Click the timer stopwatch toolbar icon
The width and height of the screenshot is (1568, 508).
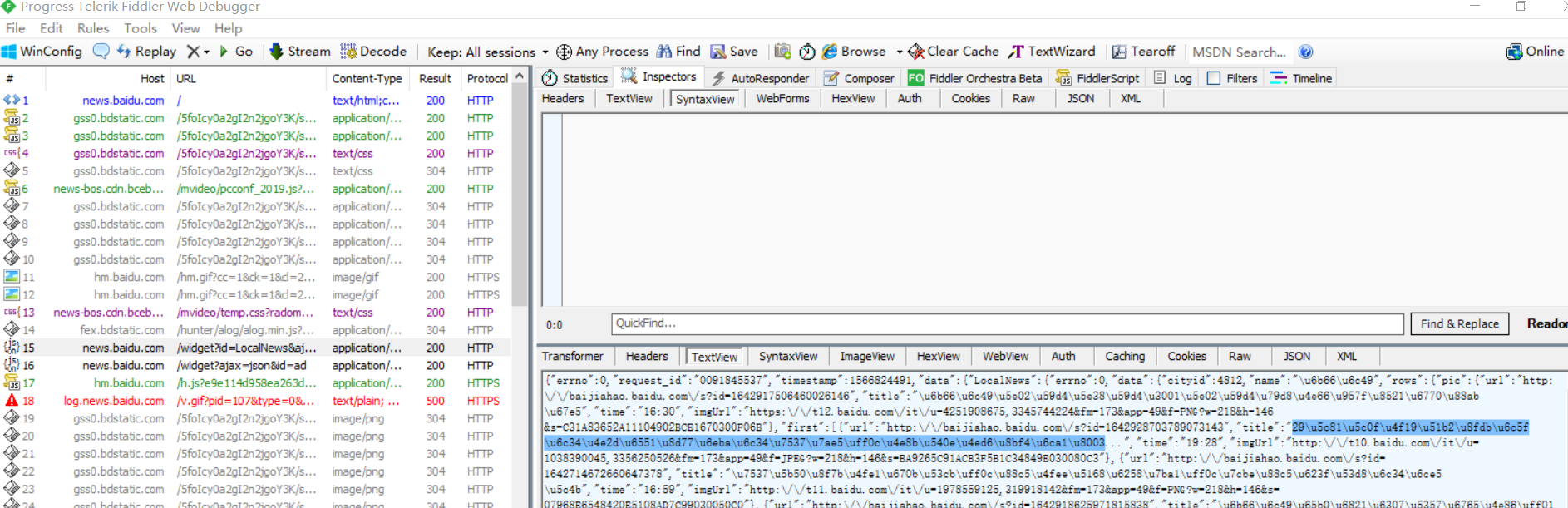tap(807, 52)
